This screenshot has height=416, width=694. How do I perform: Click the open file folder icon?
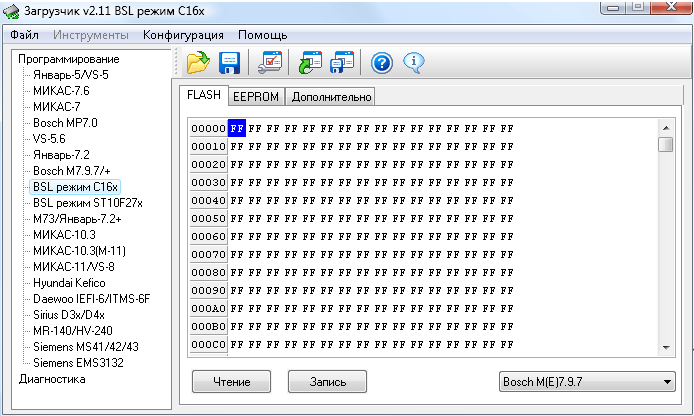pyautogui.click(x=198, y=63)
